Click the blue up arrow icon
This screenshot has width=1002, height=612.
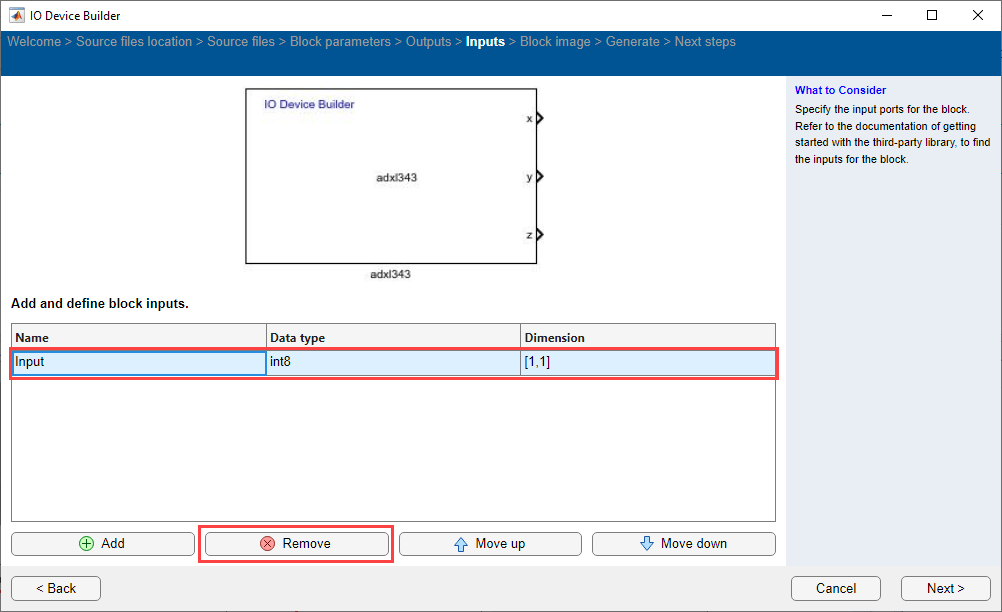pos(461,544)
